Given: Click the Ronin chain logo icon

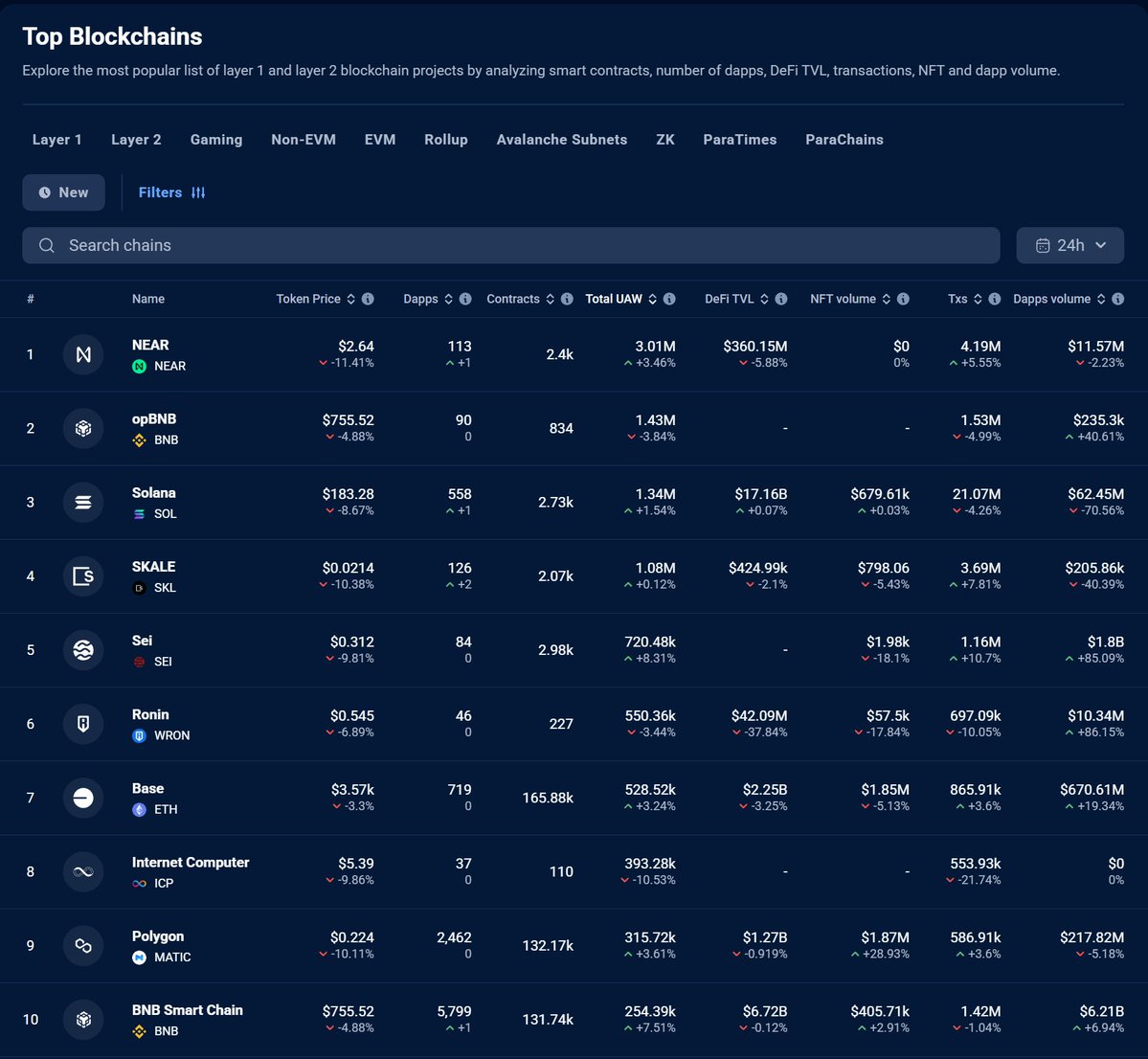Looking at the screenshot, I should 83,724.
